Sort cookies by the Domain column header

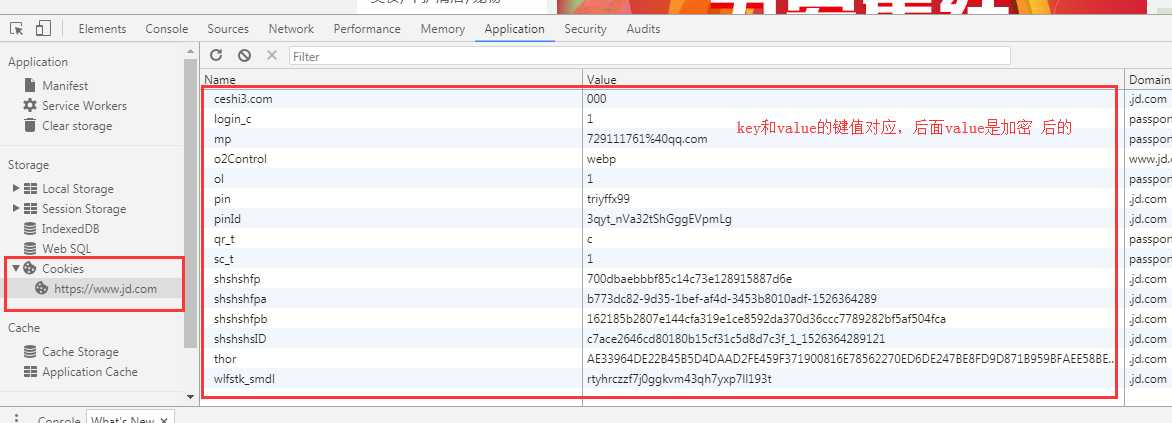coord(1148,79)
